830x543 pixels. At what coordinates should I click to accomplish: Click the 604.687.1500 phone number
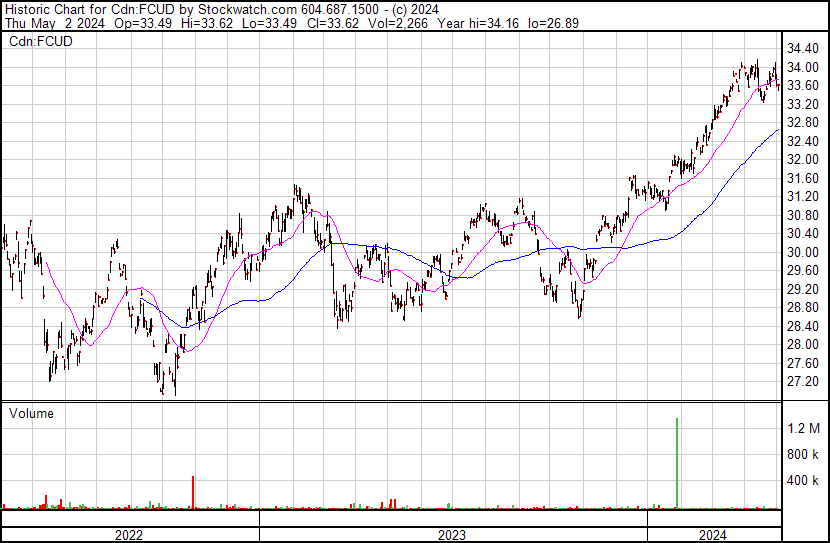(x=340, y=10)
